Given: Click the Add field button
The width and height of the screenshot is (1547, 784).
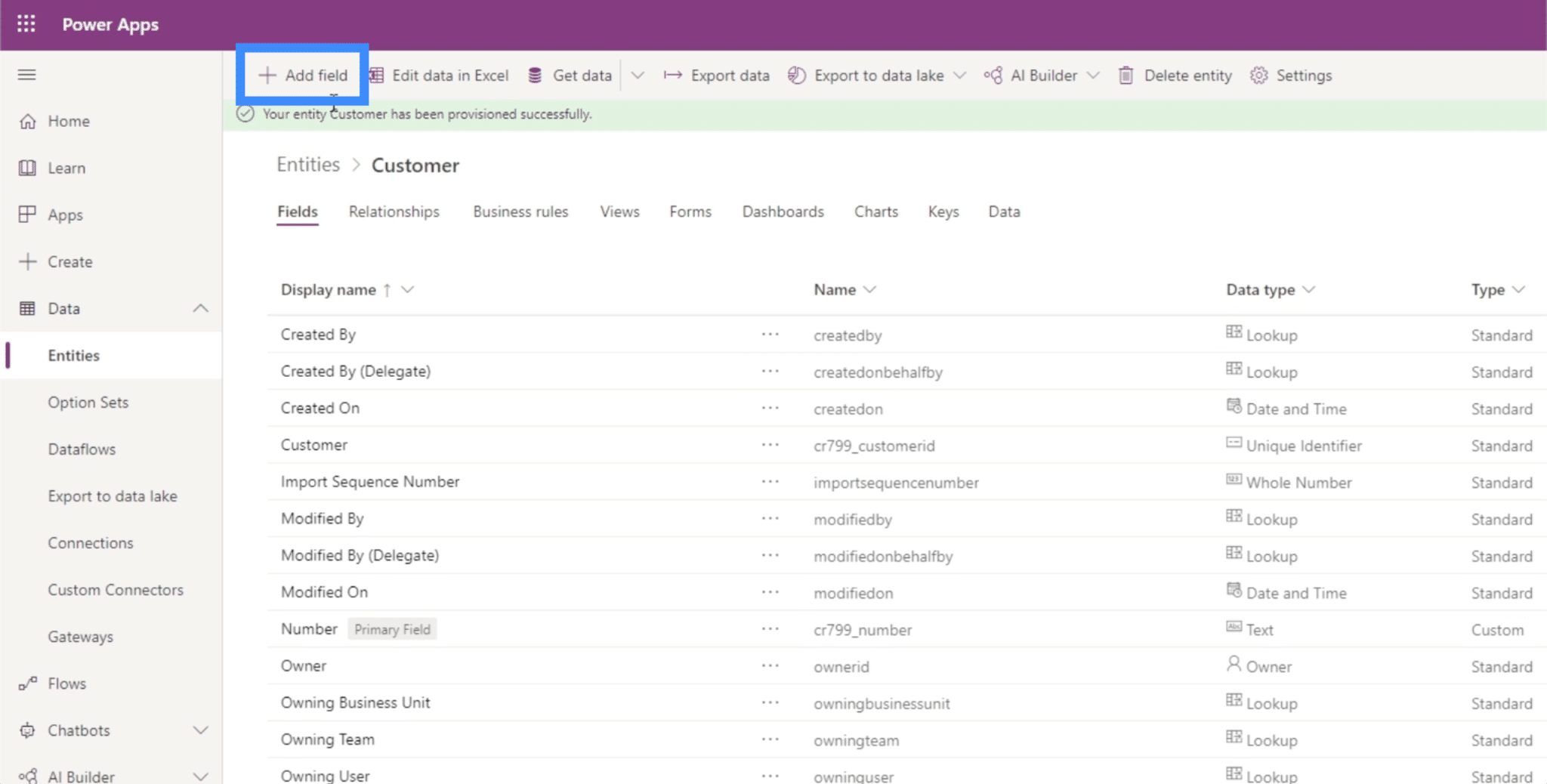Looking at the screenshot, I should coord(303,76).
